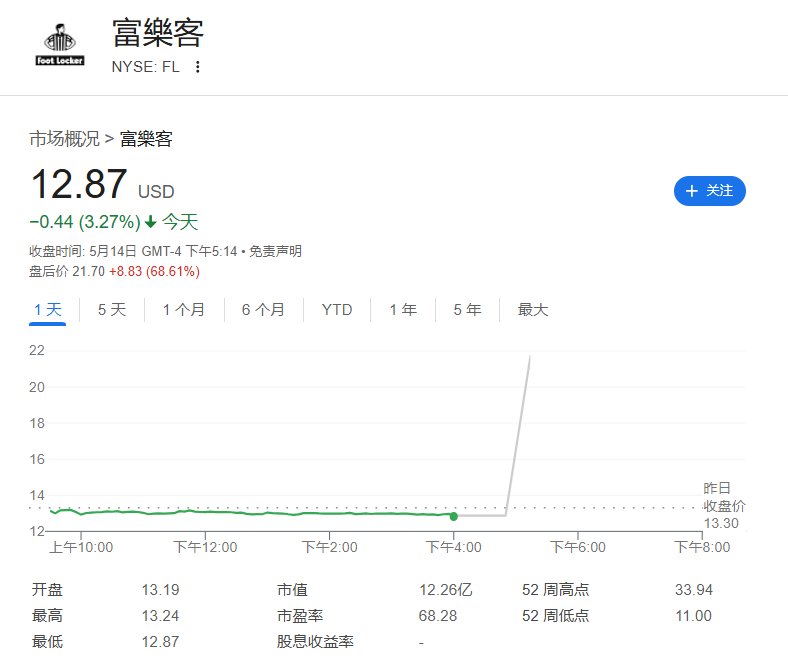Click the blue 关注 follow button

coord(710,191)
